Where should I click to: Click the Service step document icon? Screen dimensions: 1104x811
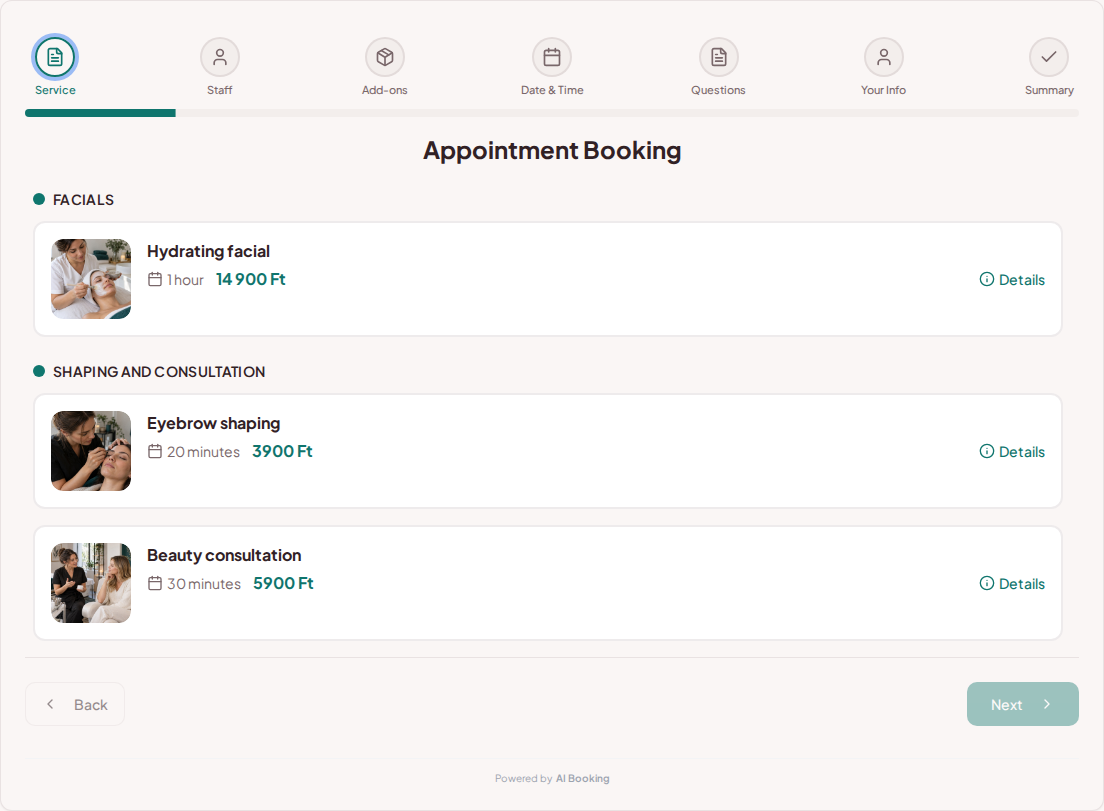point(55,57)
